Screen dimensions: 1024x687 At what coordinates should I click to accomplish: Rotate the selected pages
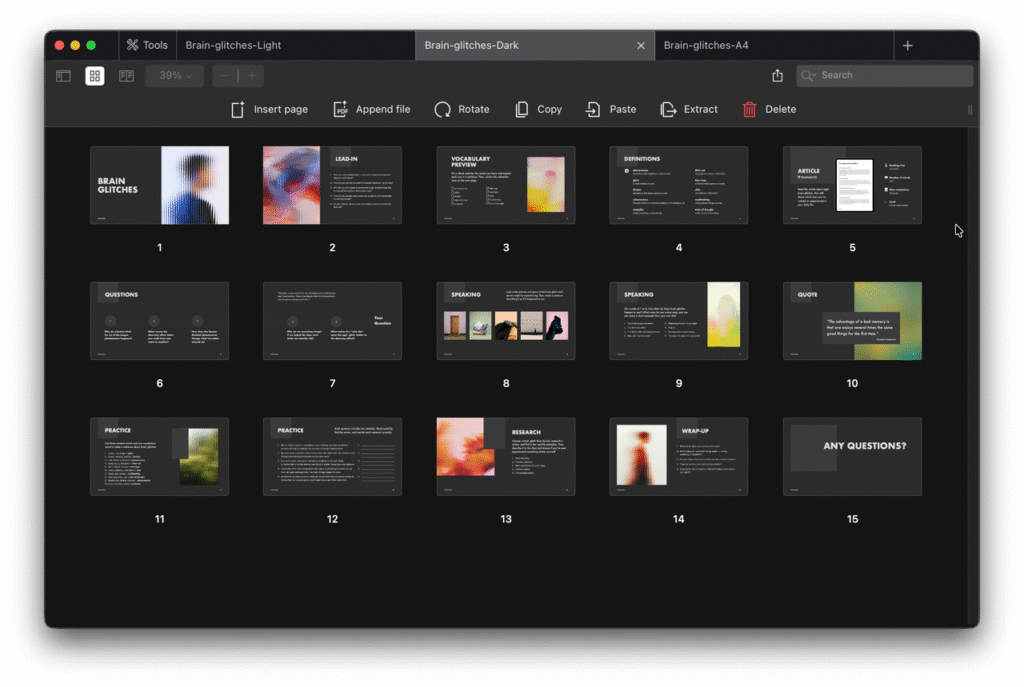(x=443, y=109)
